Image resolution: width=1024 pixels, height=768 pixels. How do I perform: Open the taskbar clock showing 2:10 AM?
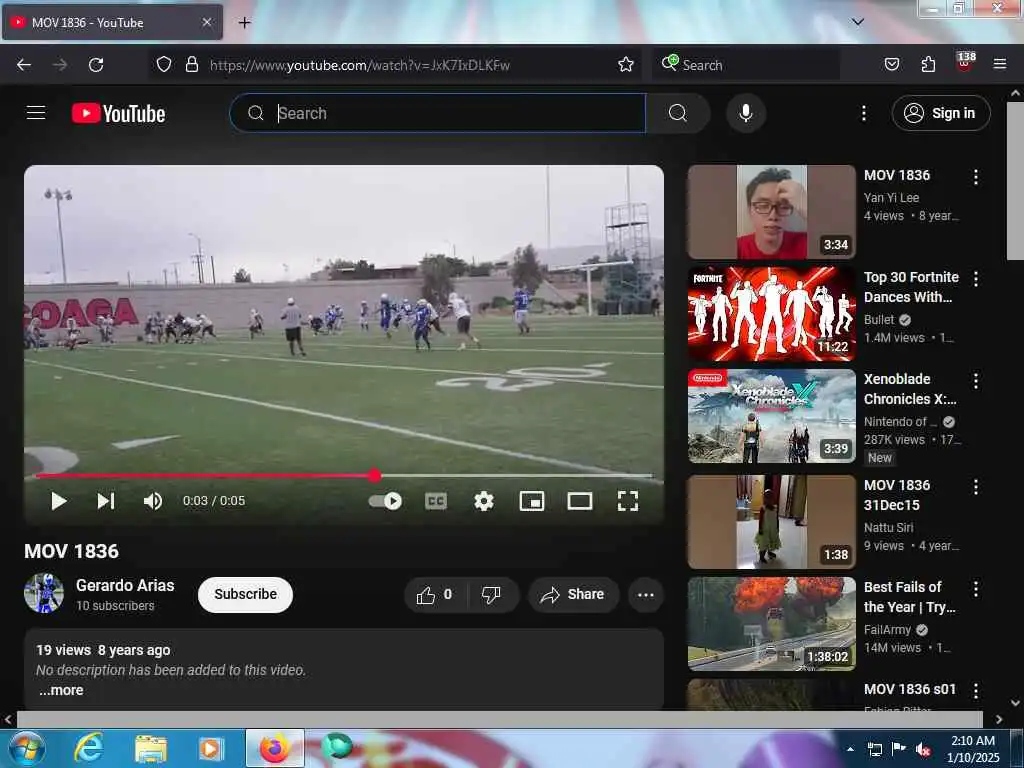[x=973, y=749]
